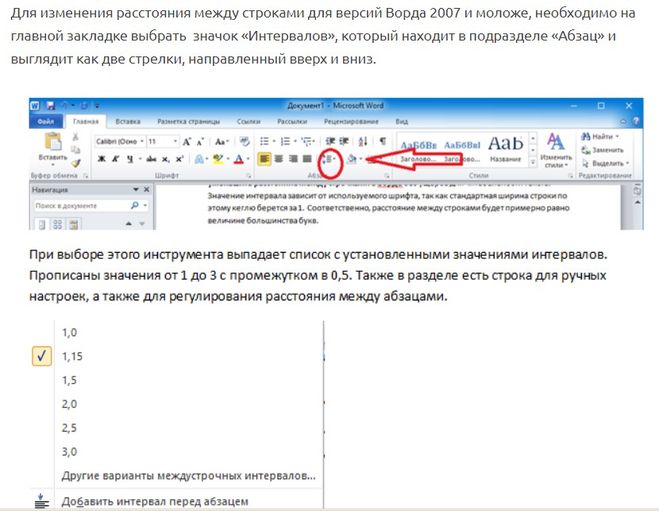Screen dimensions: 659x511
Task: Apply the red font color
Action: click(239, 159)
